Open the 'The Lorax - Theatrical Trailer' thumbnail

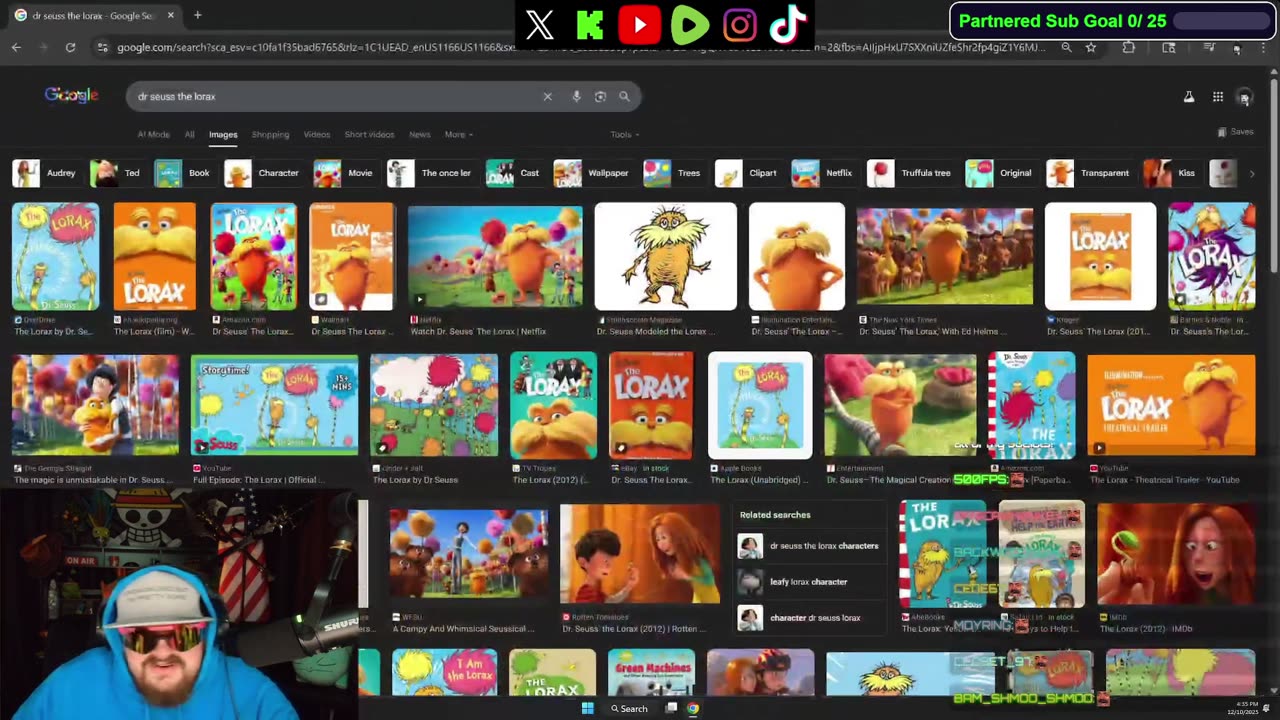click(1171, 404)
